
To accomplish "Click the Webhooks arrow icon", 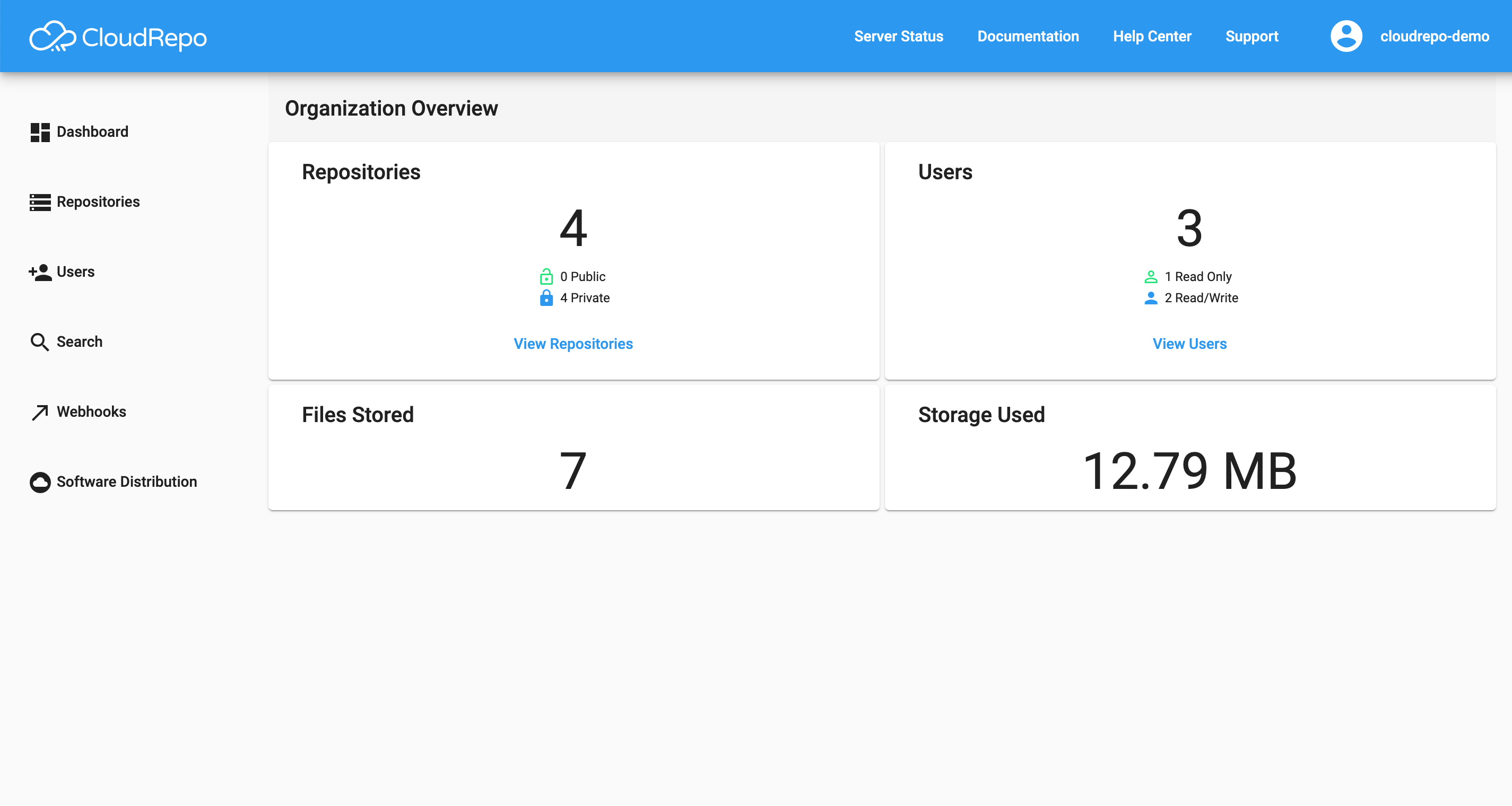I will [x=39, y=413].
